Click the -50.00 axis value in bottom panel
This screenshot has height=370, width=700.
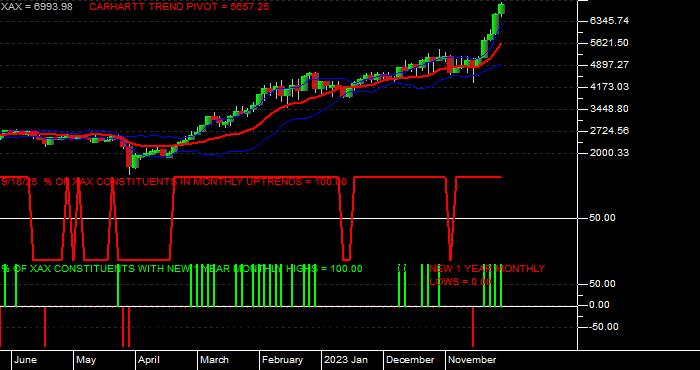(x=604, y=327)
